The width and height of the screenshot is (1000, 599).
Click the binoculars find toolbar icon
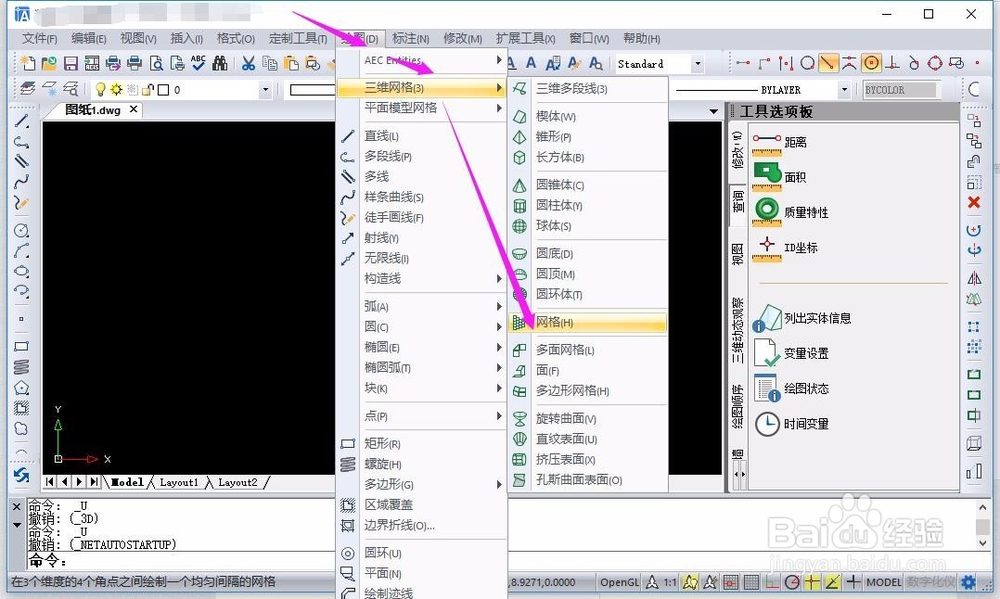(x=219, y=62)
